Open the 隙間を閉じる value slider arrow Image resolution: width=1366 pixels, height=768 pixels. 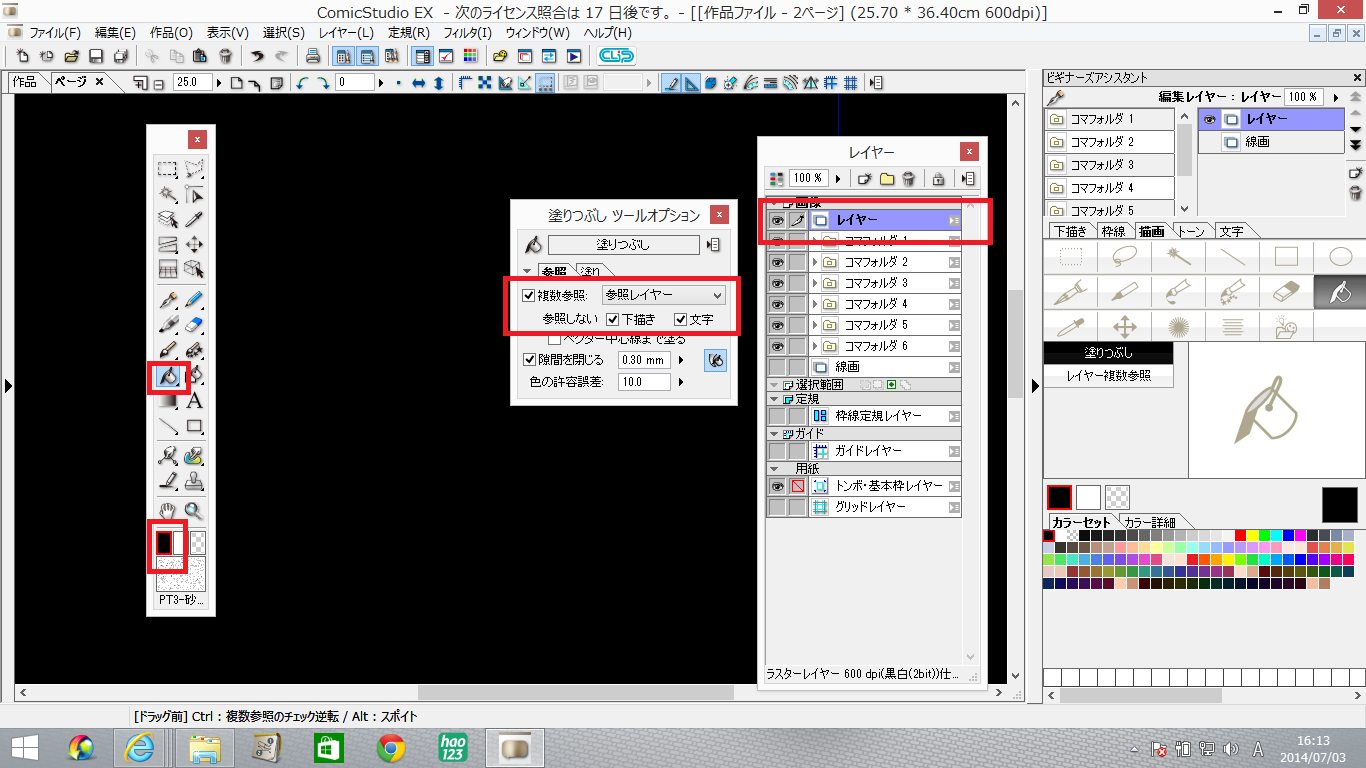[x=681, y=360]
